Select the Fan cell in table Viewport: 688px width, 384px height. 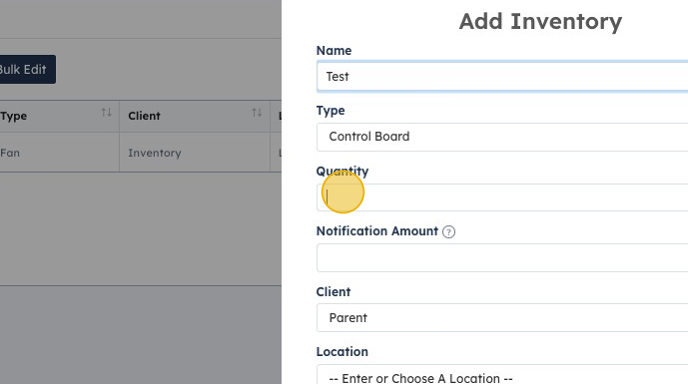click(x=59, y=153)
